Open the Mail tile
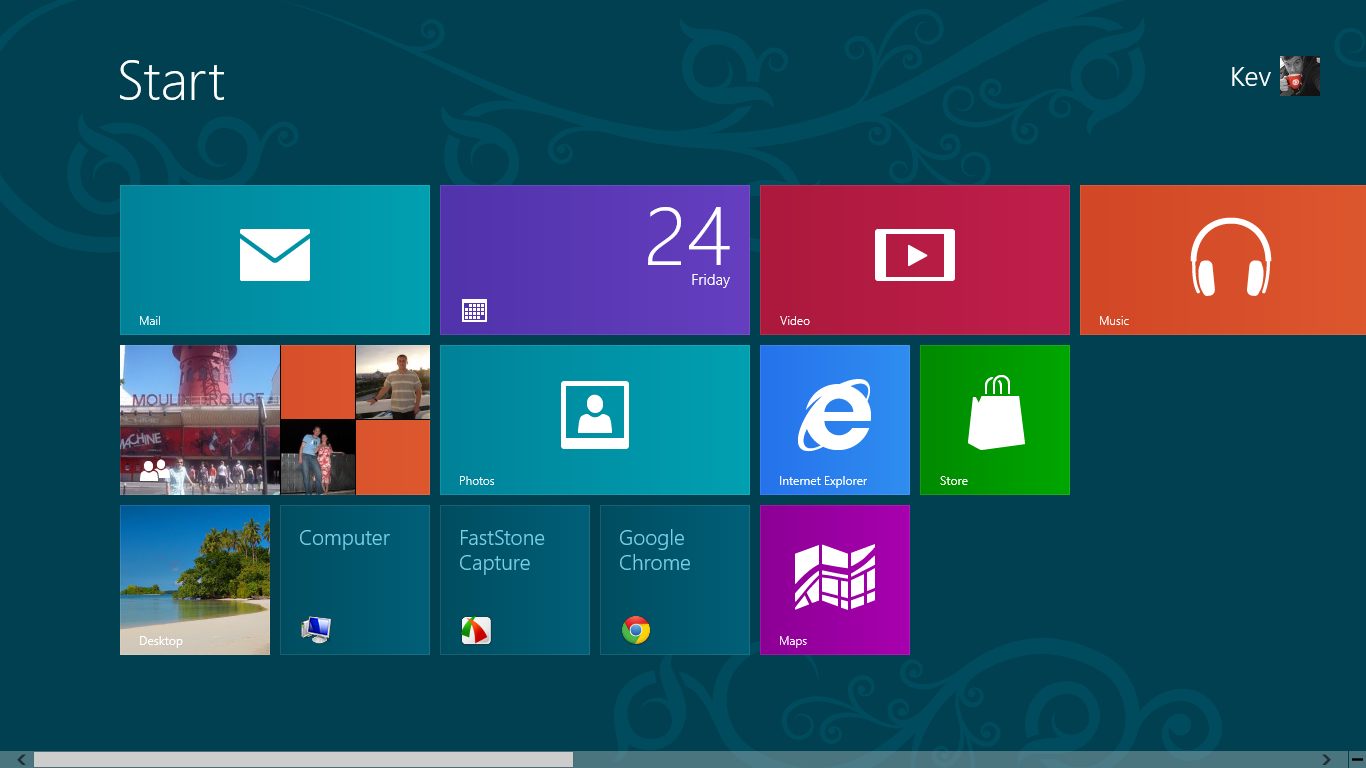The width and height of the screenshot is (1366, 768). coord(274,259)
